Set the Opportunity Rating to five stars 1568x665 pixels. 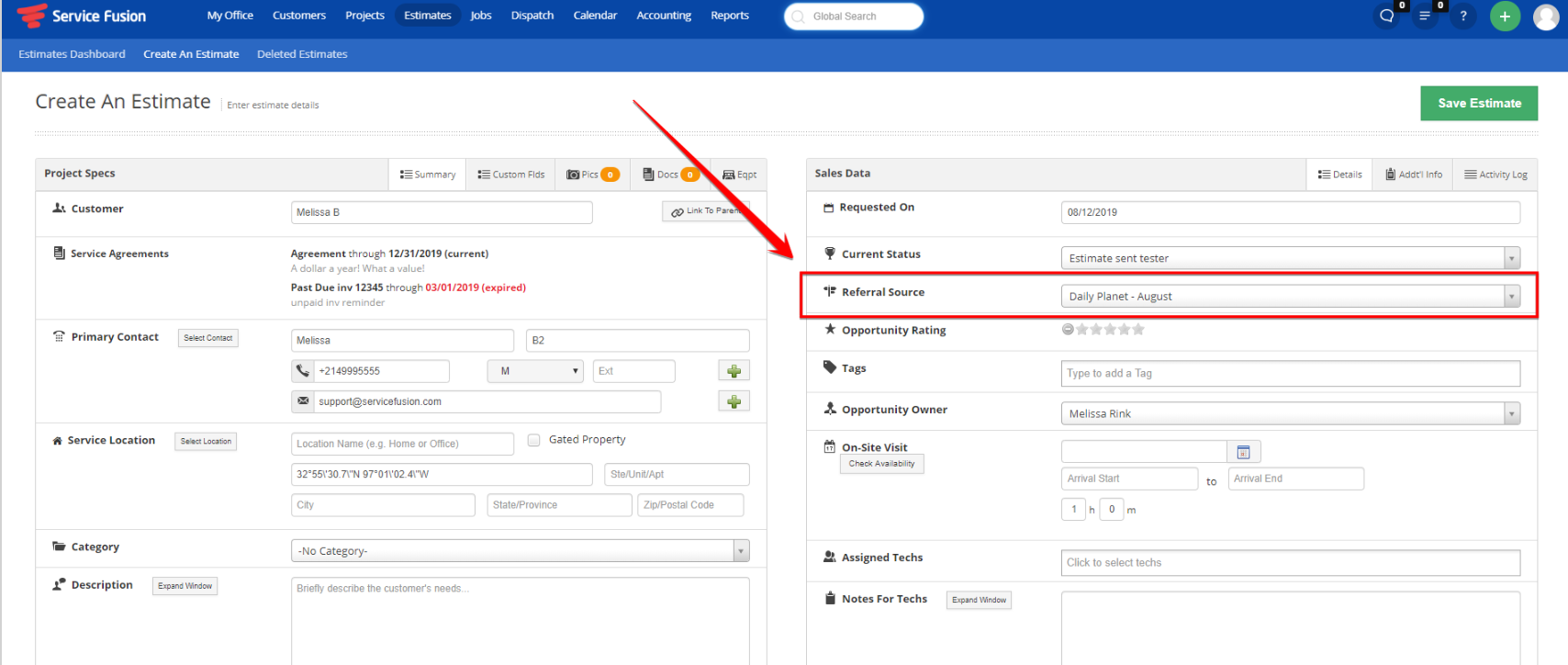point(1138,330)
